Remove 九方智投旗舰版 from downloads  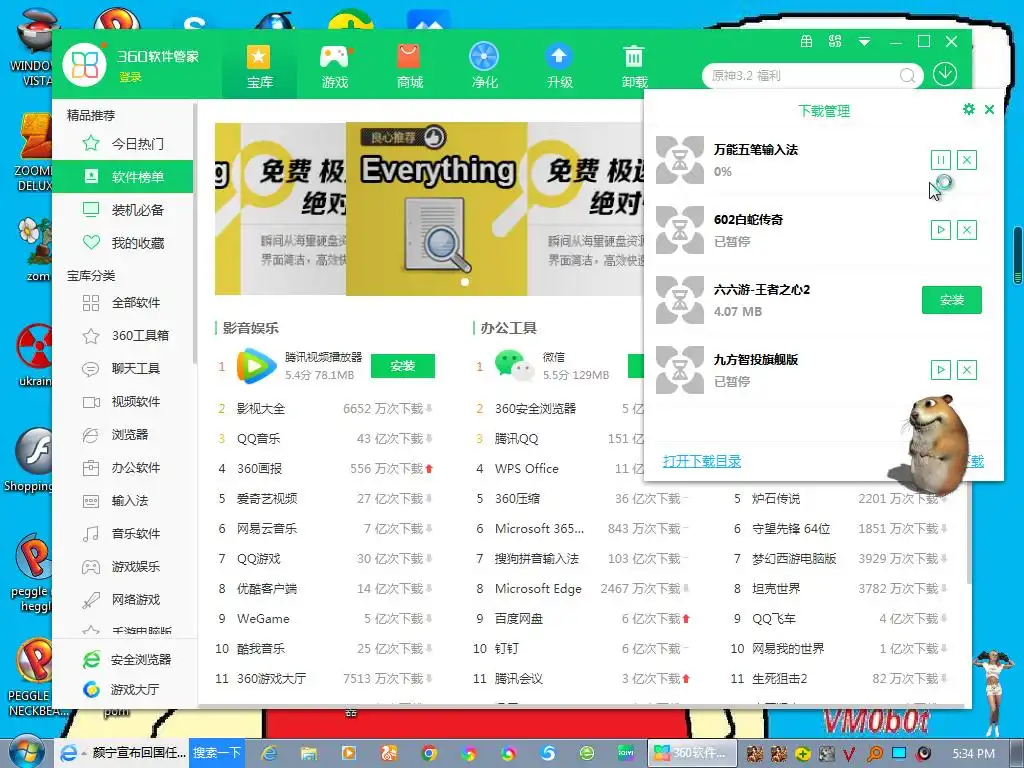pos(967,370)
